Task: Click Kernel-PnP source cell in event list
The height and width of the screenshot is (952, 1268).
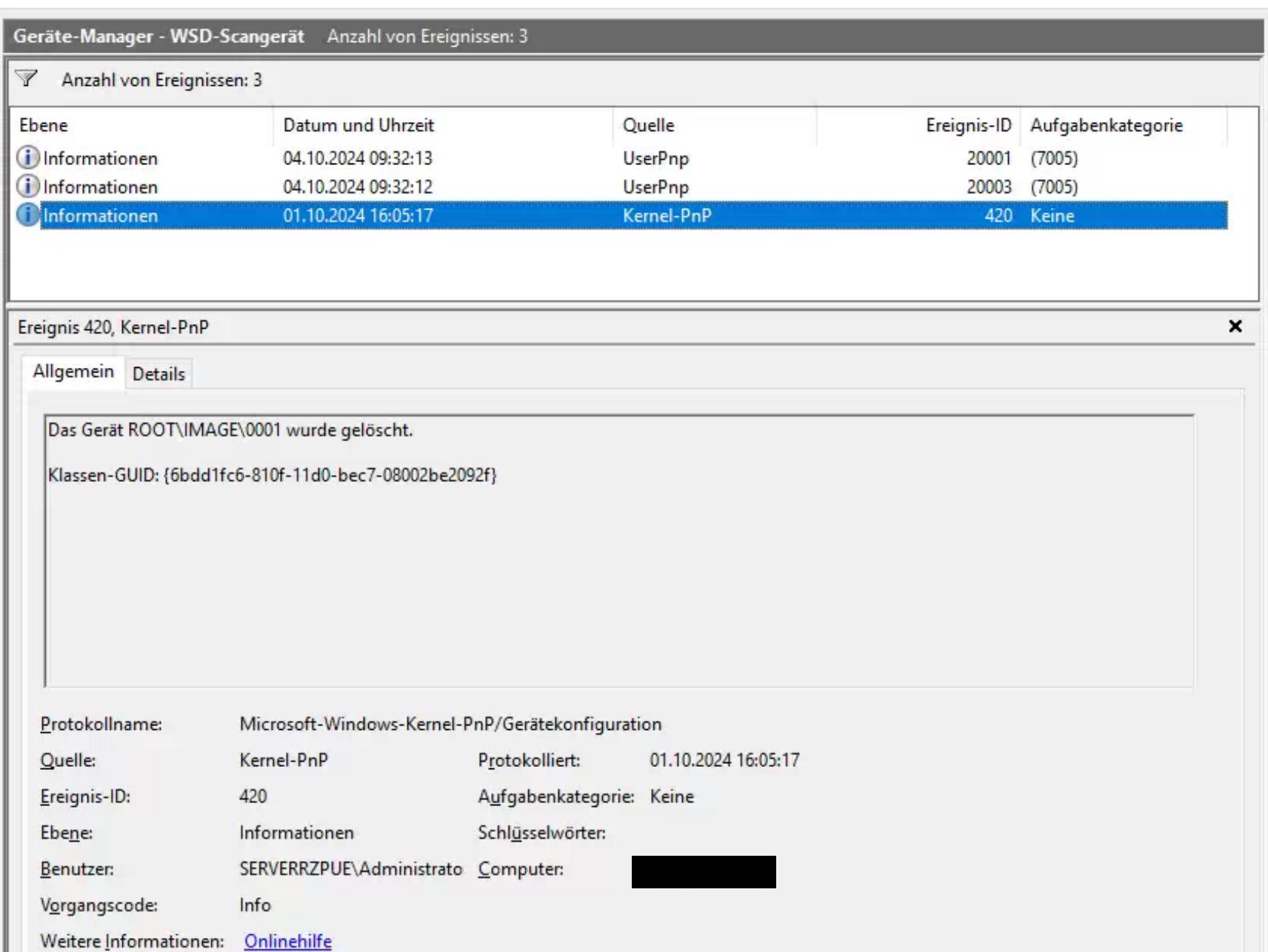Action: tap(667, 216)
